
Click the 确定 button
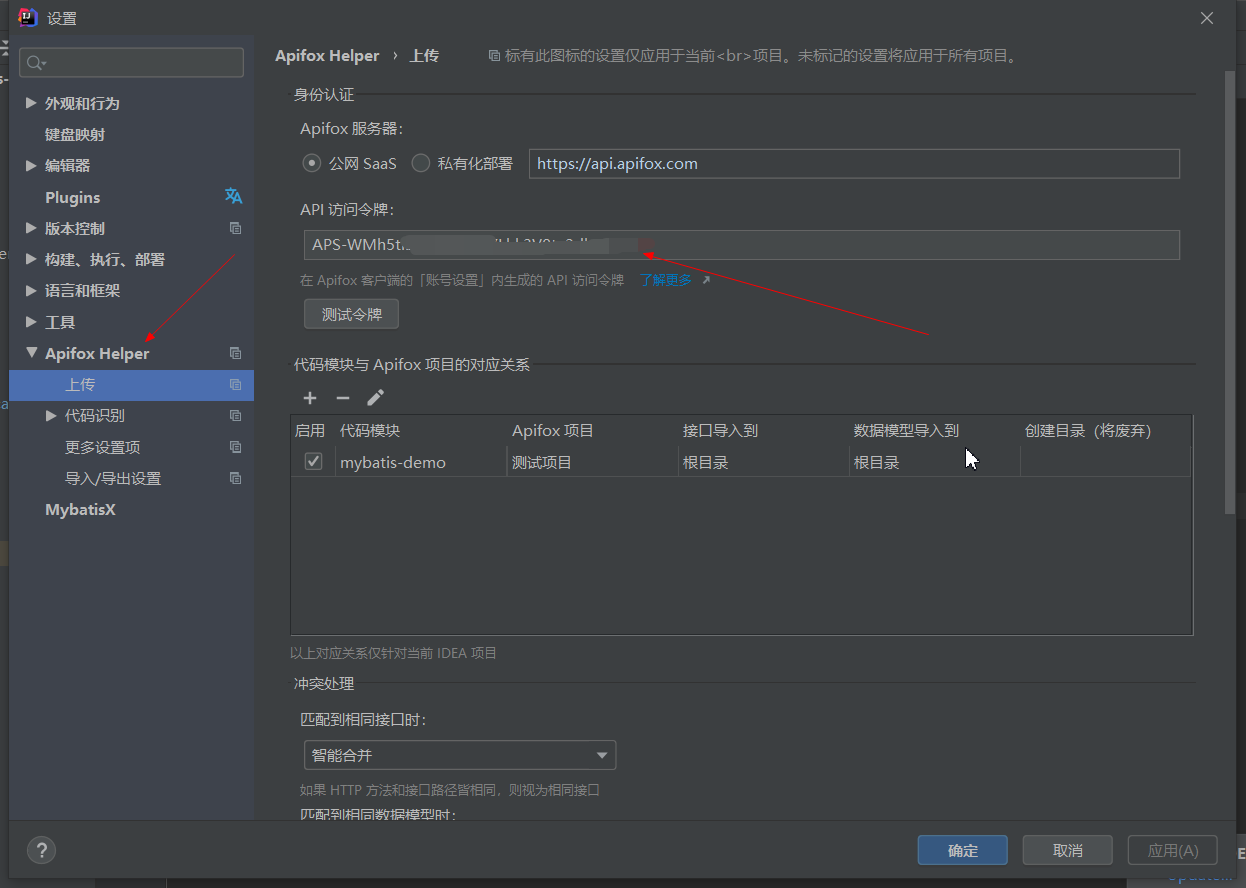(x=963, y=850)
